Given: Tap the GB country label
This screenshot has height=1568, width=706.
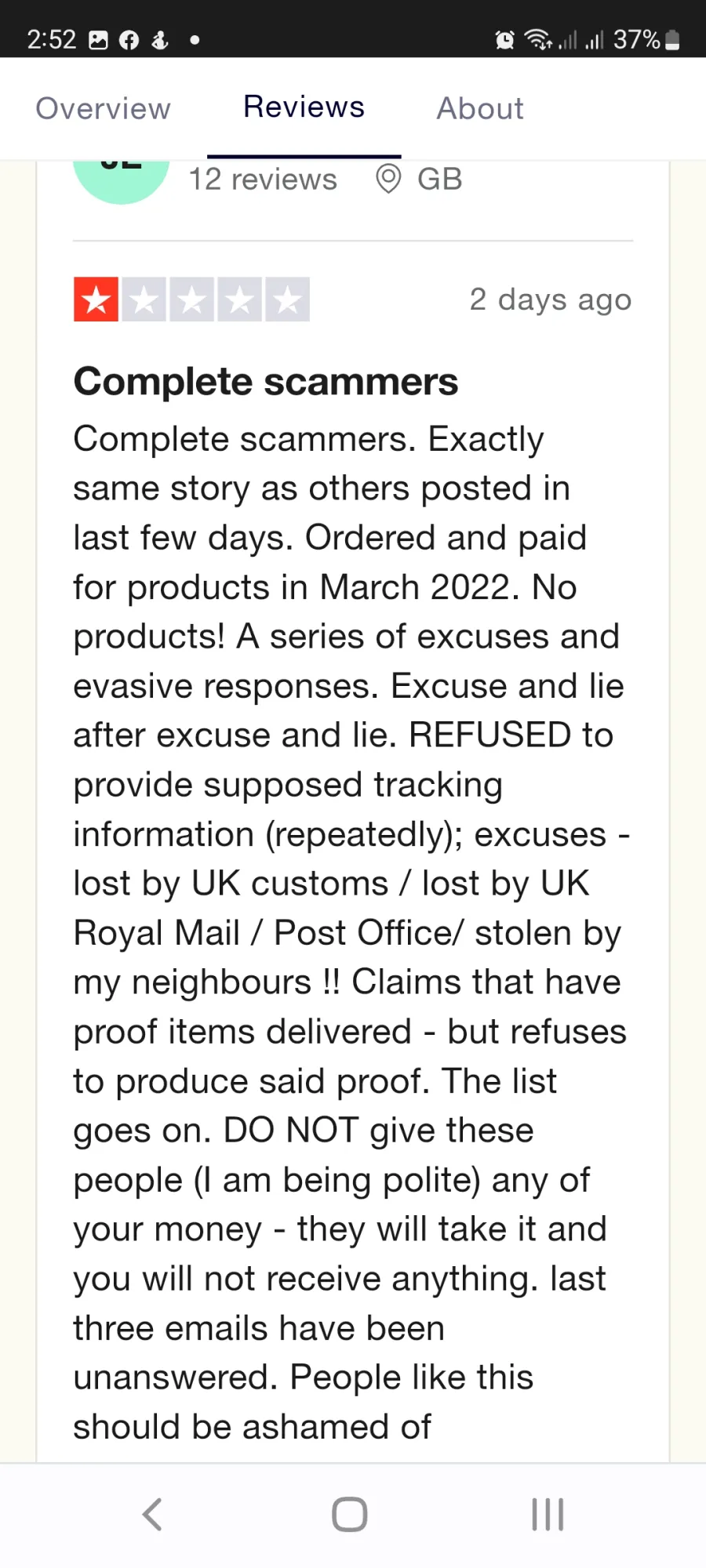Looking at the screenshot, I should point(439,180).
